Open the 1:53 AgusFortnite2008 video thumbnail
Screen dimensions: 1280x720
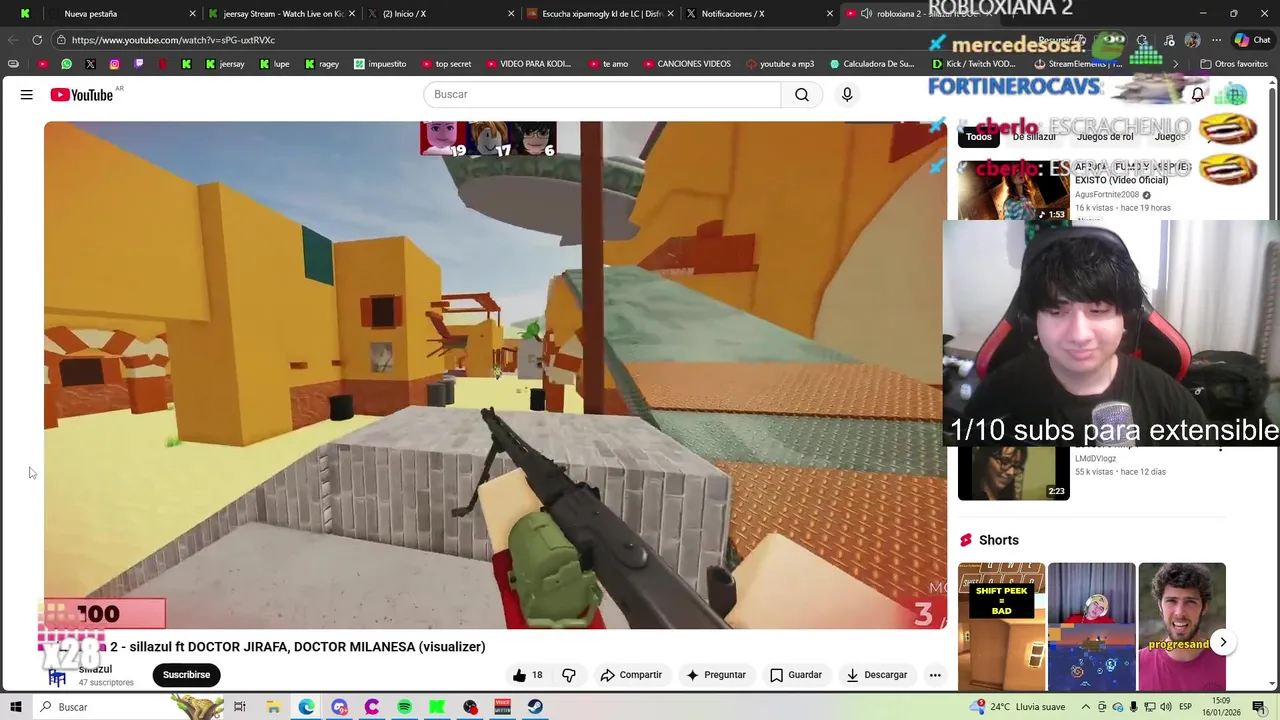(1014, 190)
